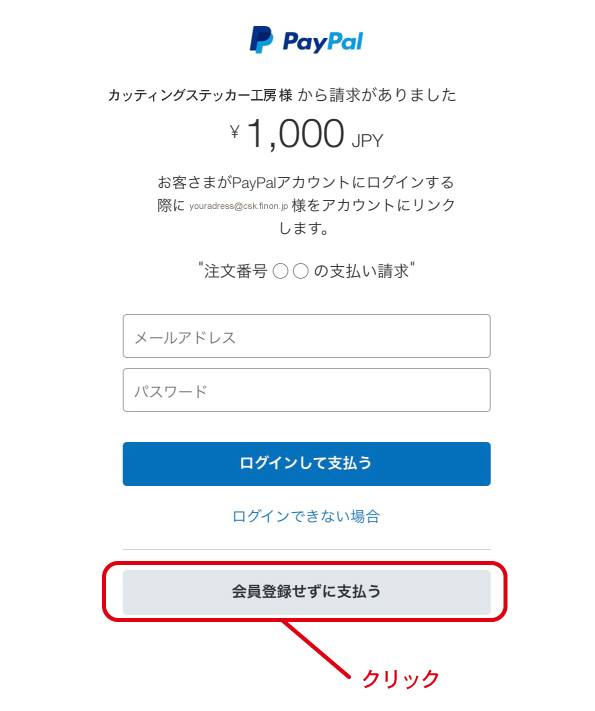The height and width of the screenshot is (711, 595).
Task: Click the youradress@csk.finon.jp email text
Action: [239, 206]
